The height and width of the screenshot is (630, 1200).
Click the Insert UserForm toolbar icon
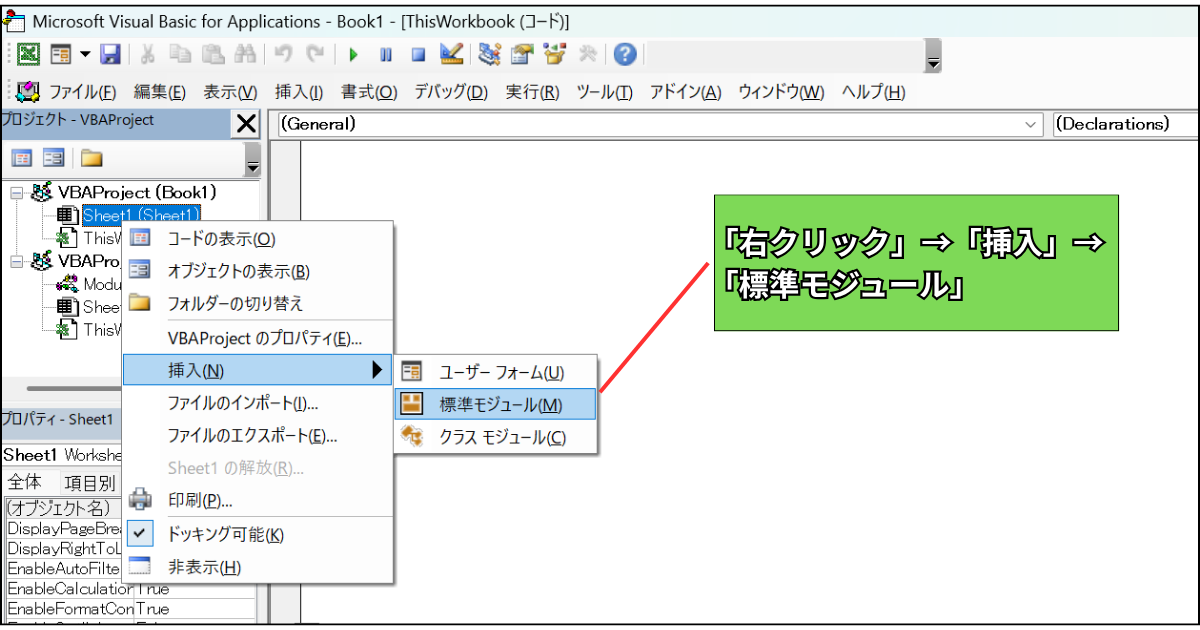pos(61,54)
